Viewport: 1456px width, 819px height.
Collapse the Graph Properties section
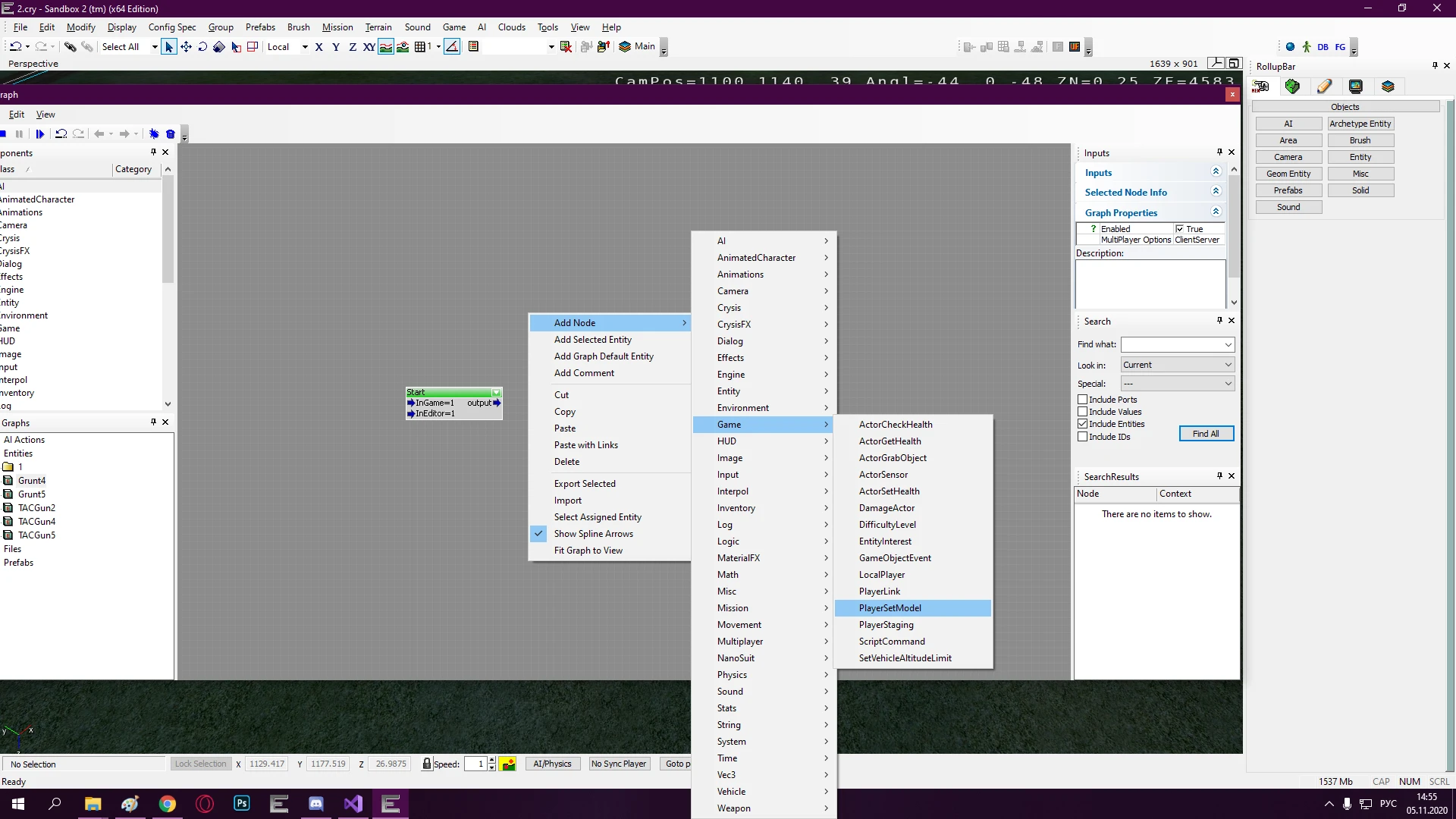(1216, 212)
